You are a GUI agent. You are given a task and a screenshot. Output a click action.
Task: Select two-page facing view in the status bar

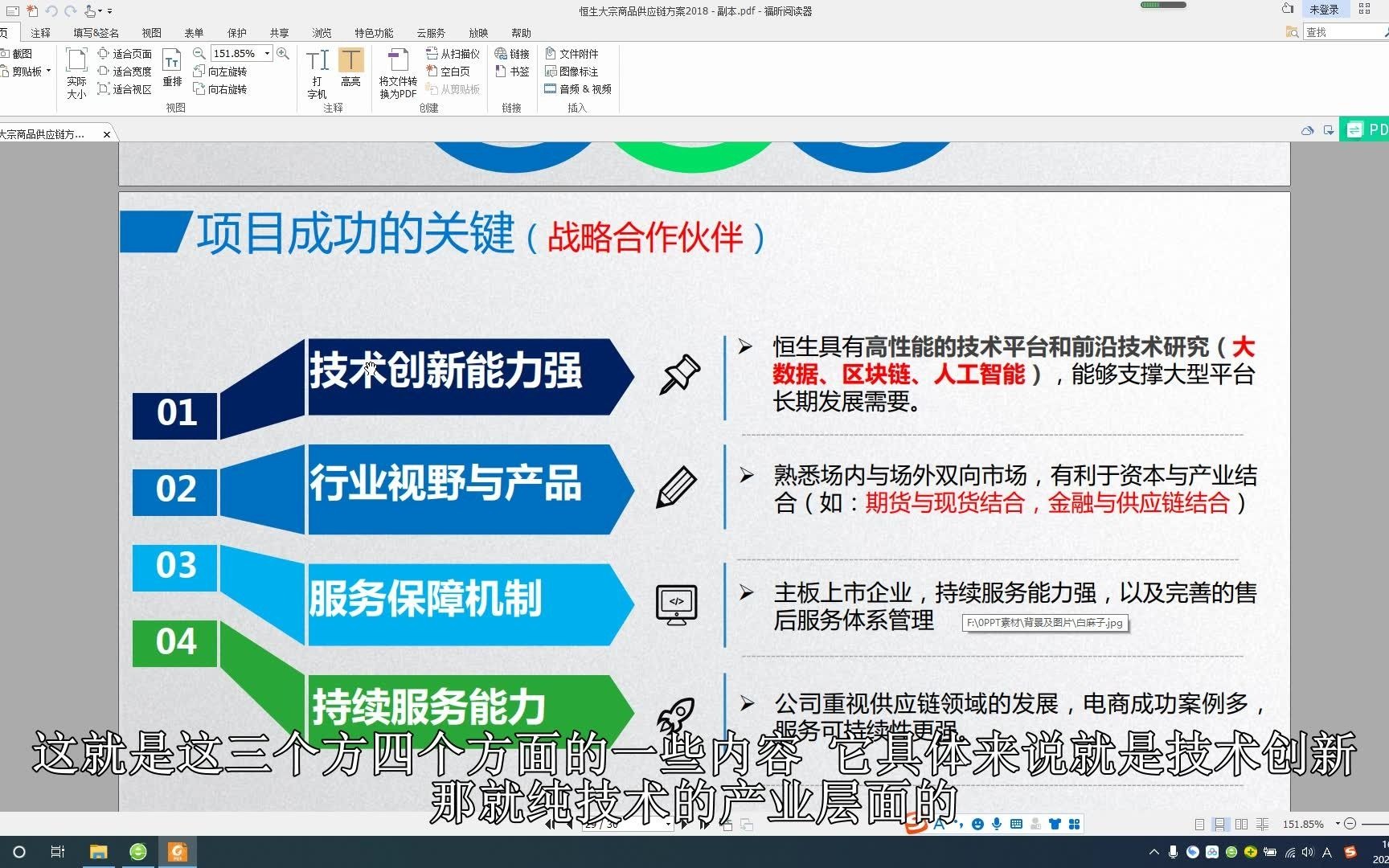tap(1241, 824)
